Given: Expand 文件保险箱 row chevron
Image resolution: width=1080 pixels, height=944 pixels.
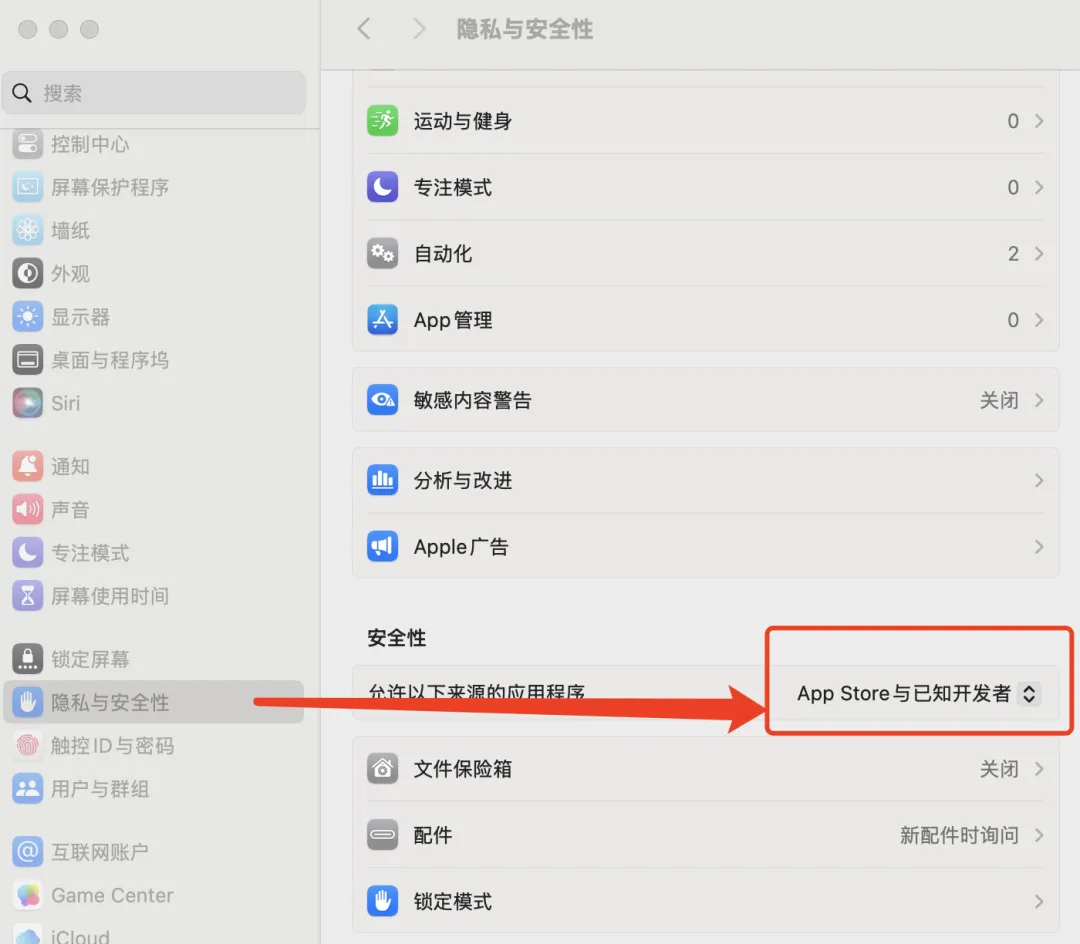Looking at the screenshot, I should tap(1039, 768).
